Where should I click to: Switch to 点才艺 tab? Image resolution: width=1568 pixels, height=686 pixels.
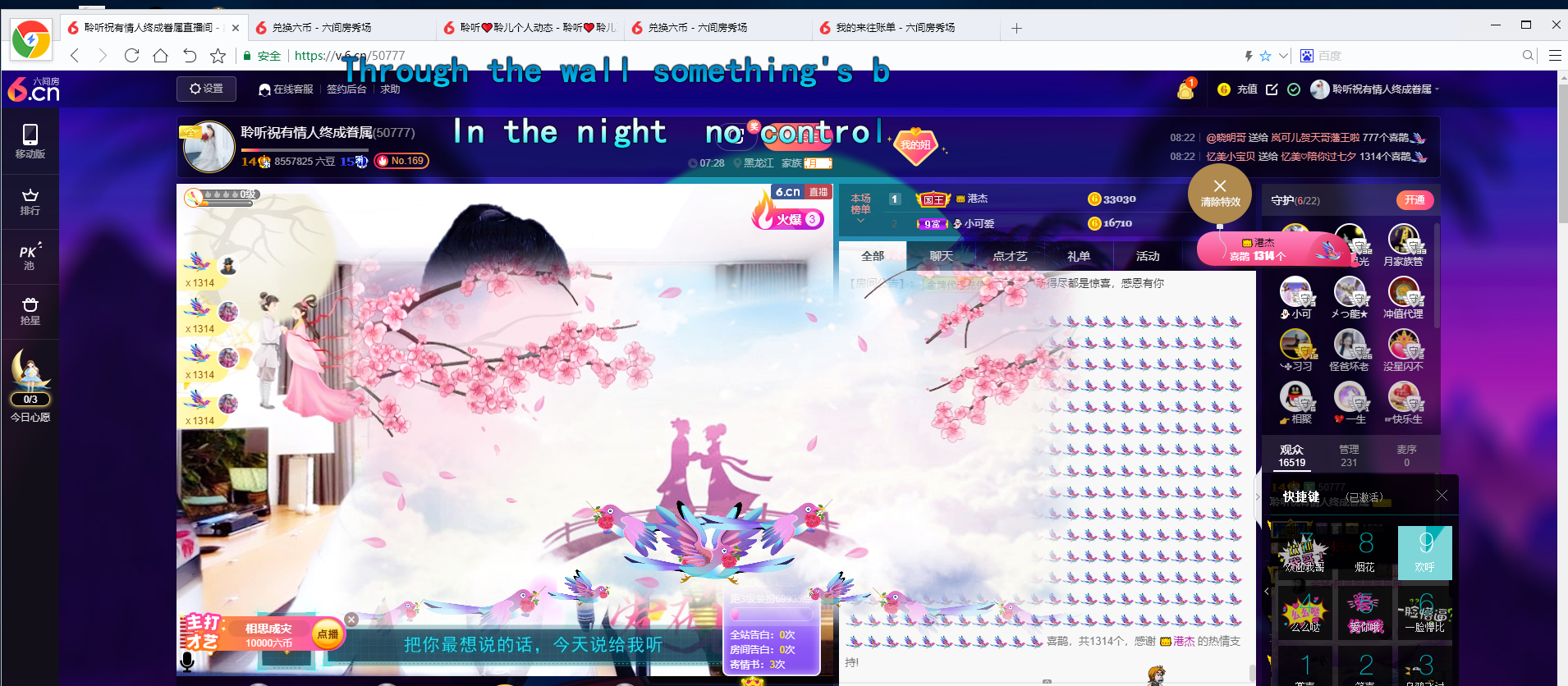(x=1010, y=256)
